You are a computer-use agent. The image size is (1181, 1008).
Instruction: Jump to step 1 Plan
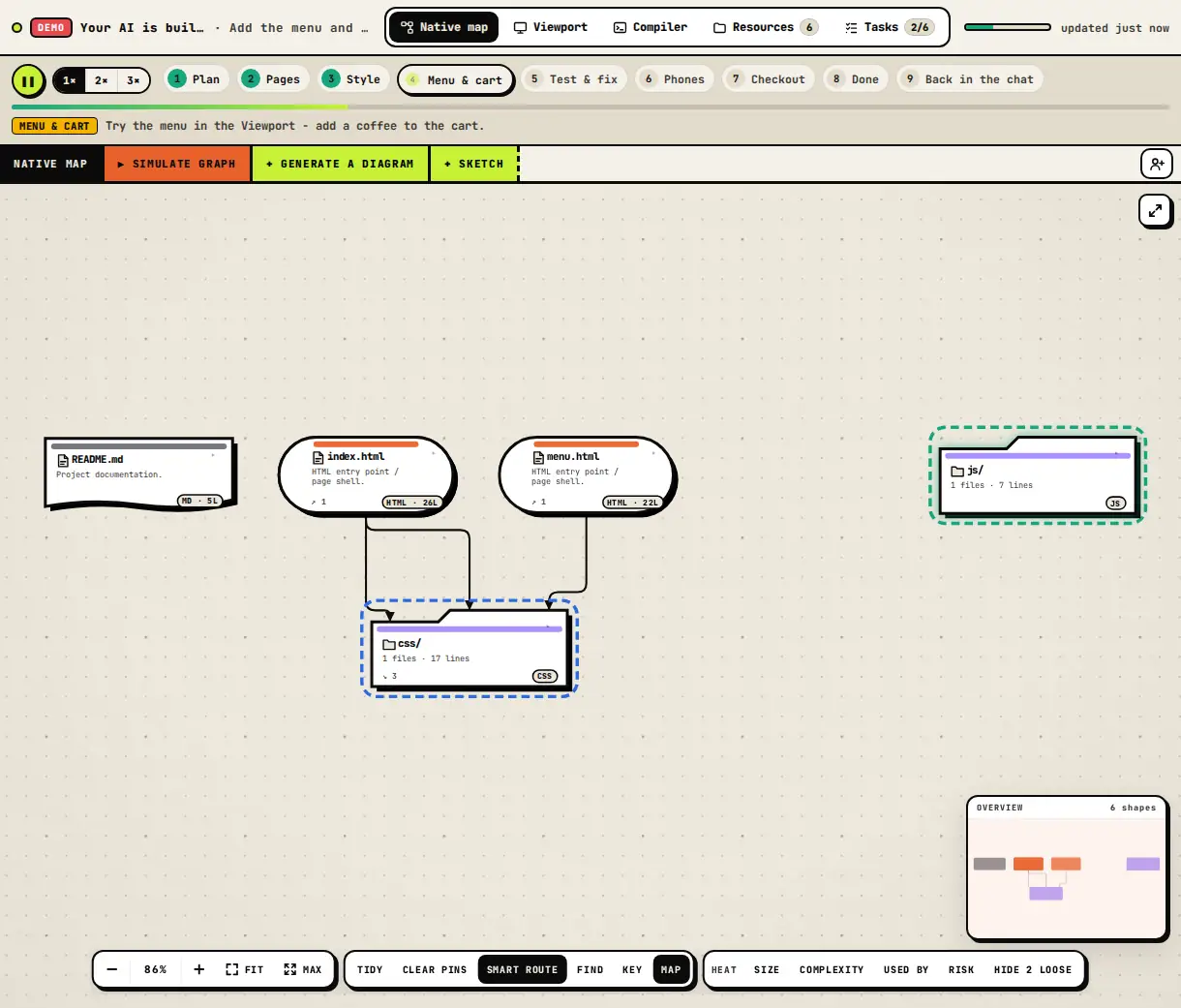tap(195, 79)
